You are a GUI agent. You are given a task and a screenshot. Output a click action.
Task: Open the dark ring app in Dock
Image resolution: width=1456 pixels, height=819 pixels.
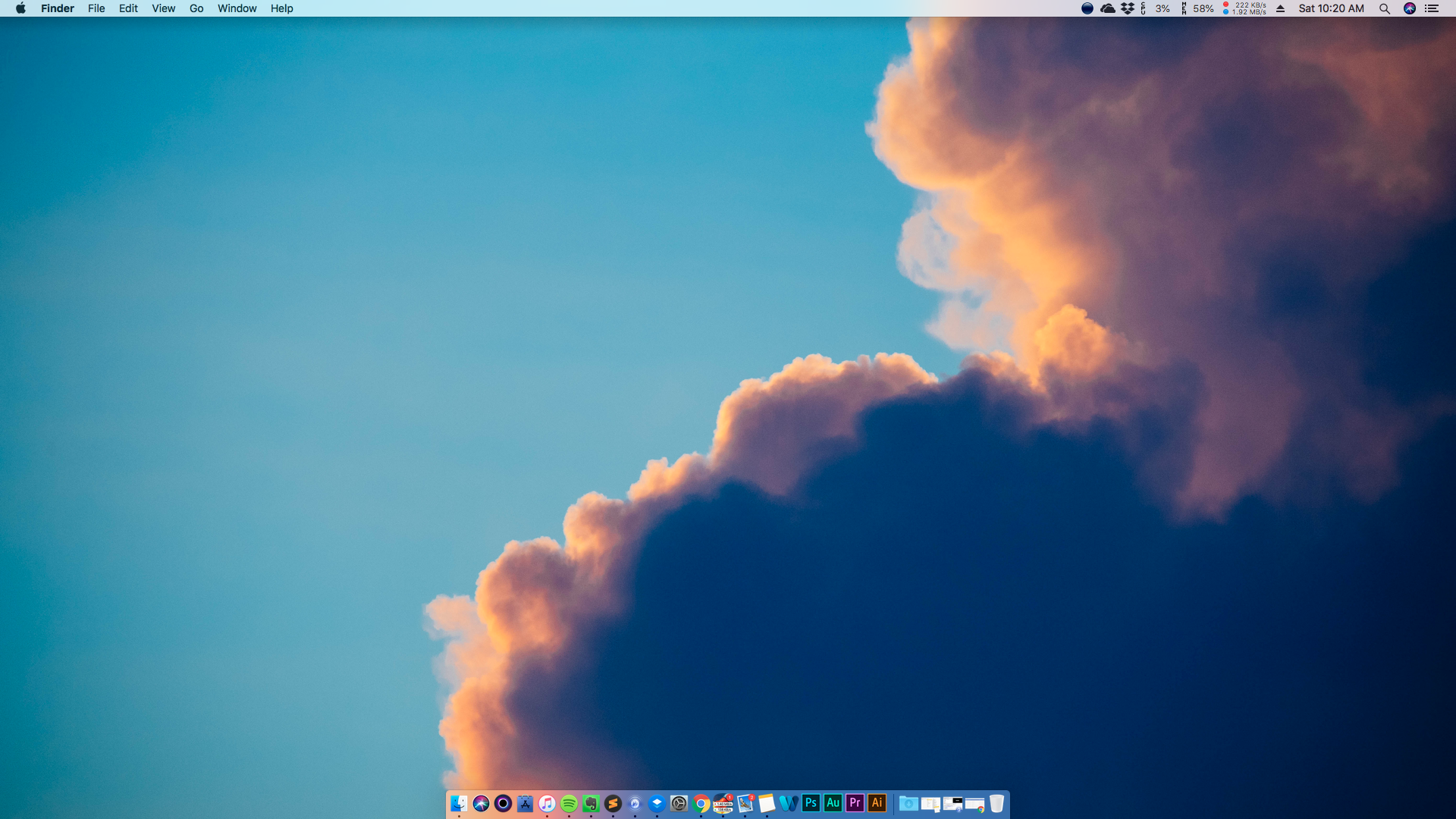(x=503, y=803)
